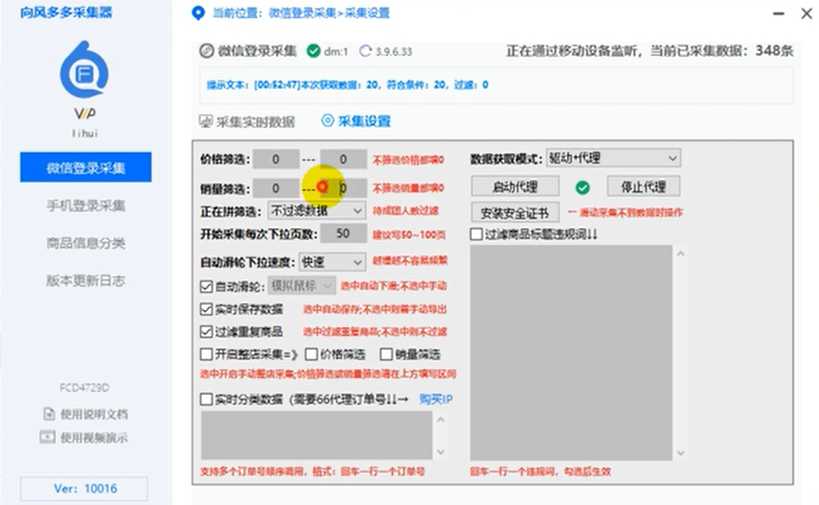Click the green proxy status check icon

[583, 187]
